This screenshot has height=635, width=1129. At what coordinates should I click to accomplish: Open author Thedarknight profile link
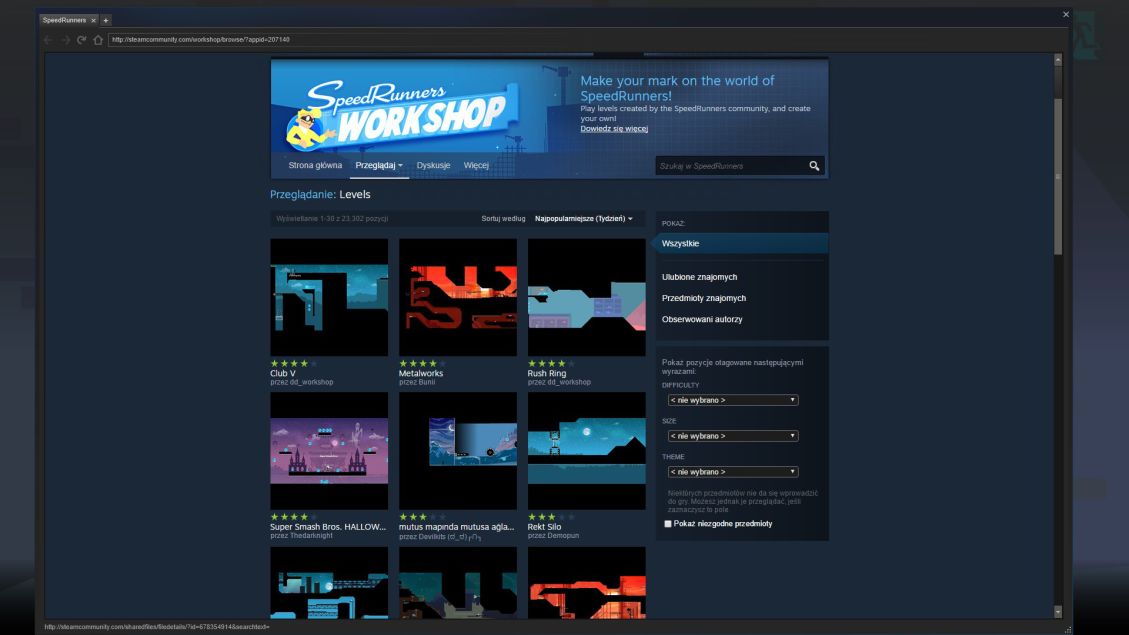coord(312,536)
